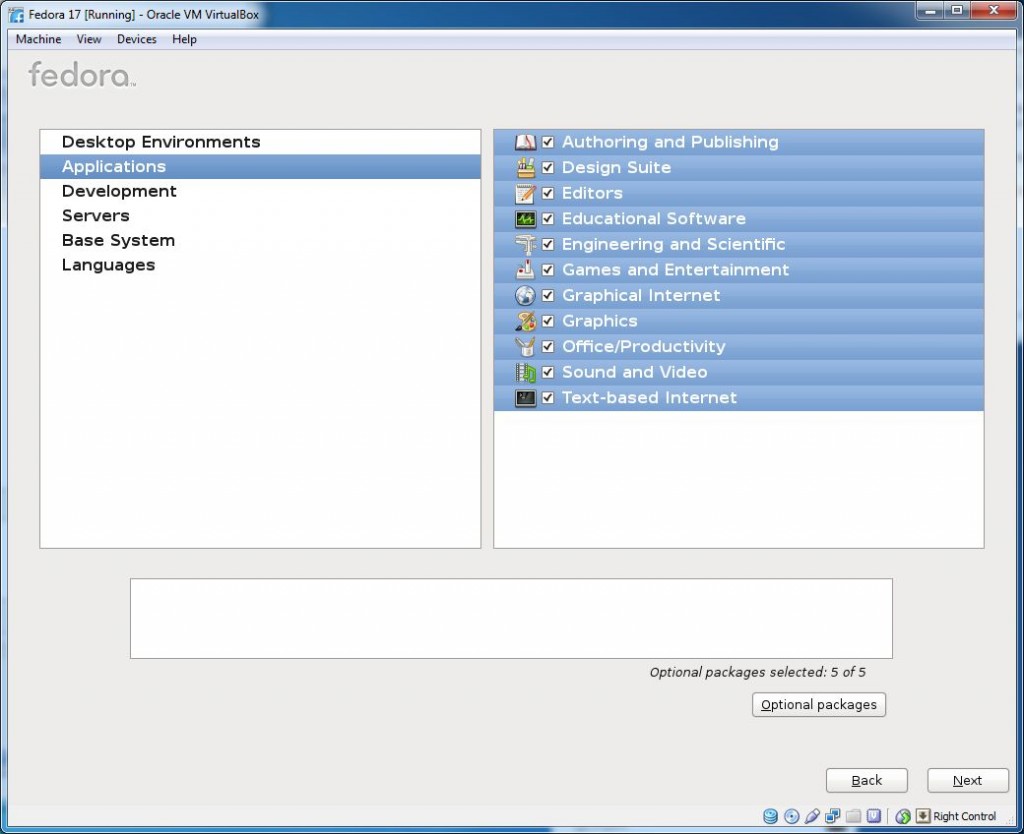
Task: Go back with the Back button
Action: click(867, 780)
